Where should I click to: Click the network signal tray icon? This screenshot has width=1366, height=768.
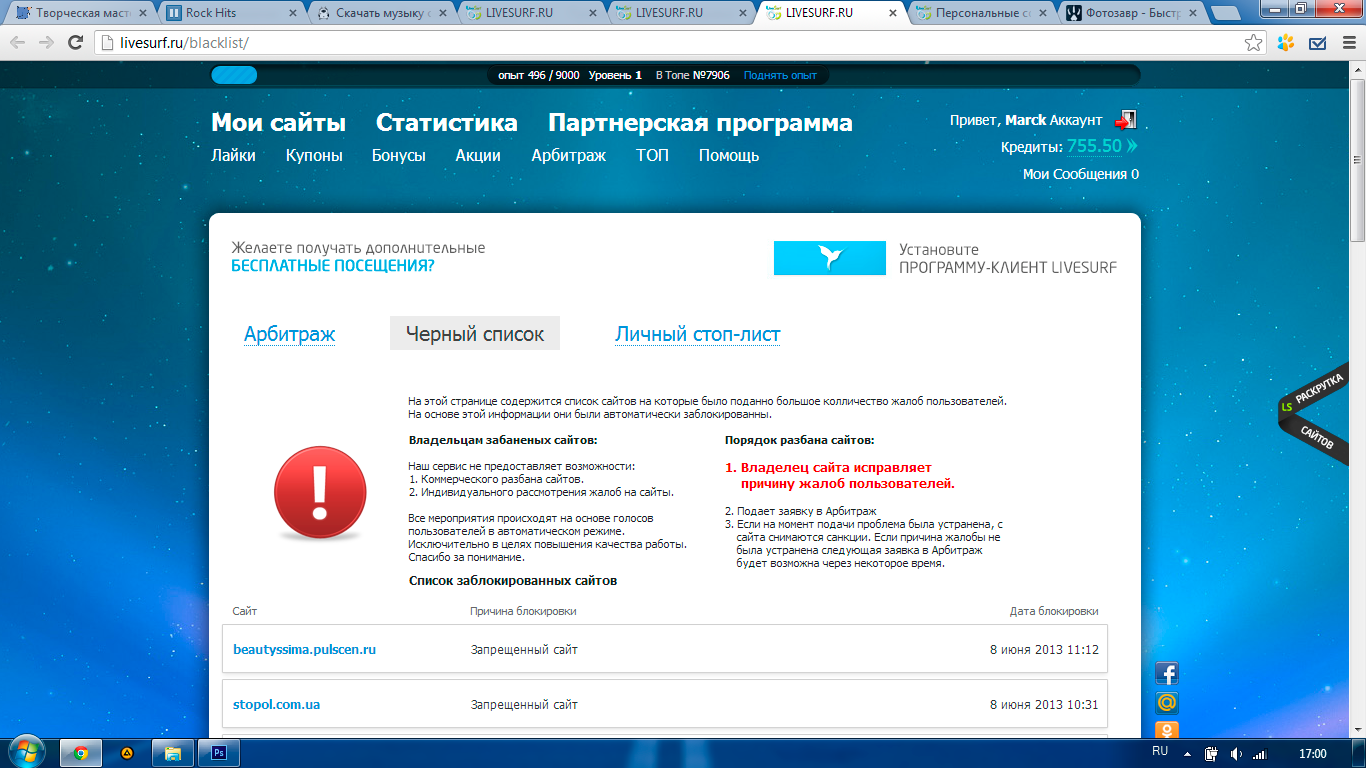click(x=1260, y=754)
